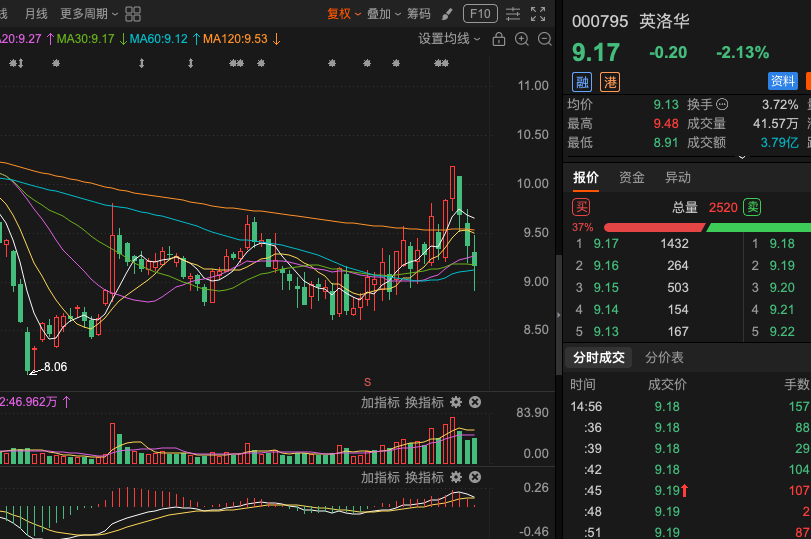
Task: Open settings gear of volume indicator panel
Action: click(x=456, y=402)
